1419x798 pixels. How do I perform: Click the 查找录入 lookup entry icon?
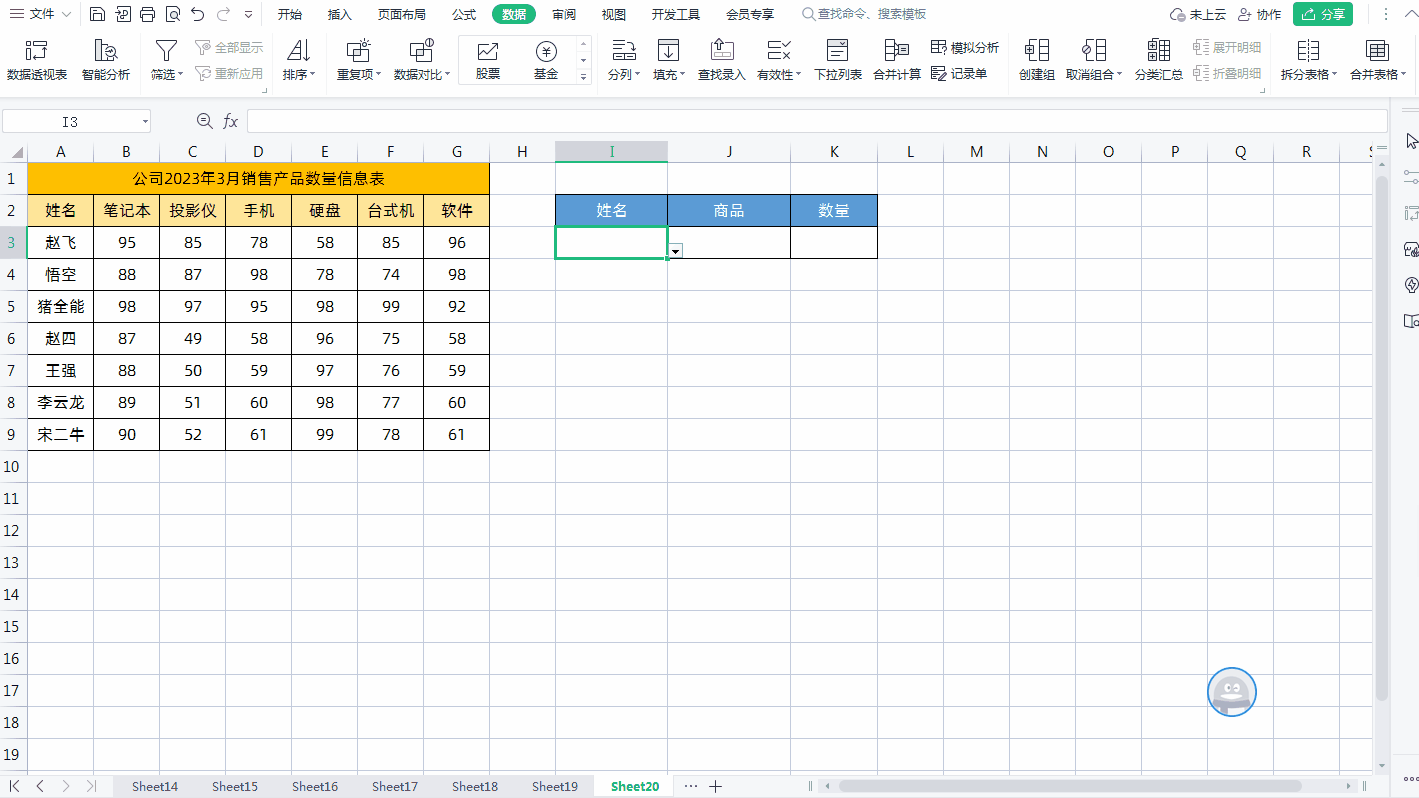(x=721, y=61)
